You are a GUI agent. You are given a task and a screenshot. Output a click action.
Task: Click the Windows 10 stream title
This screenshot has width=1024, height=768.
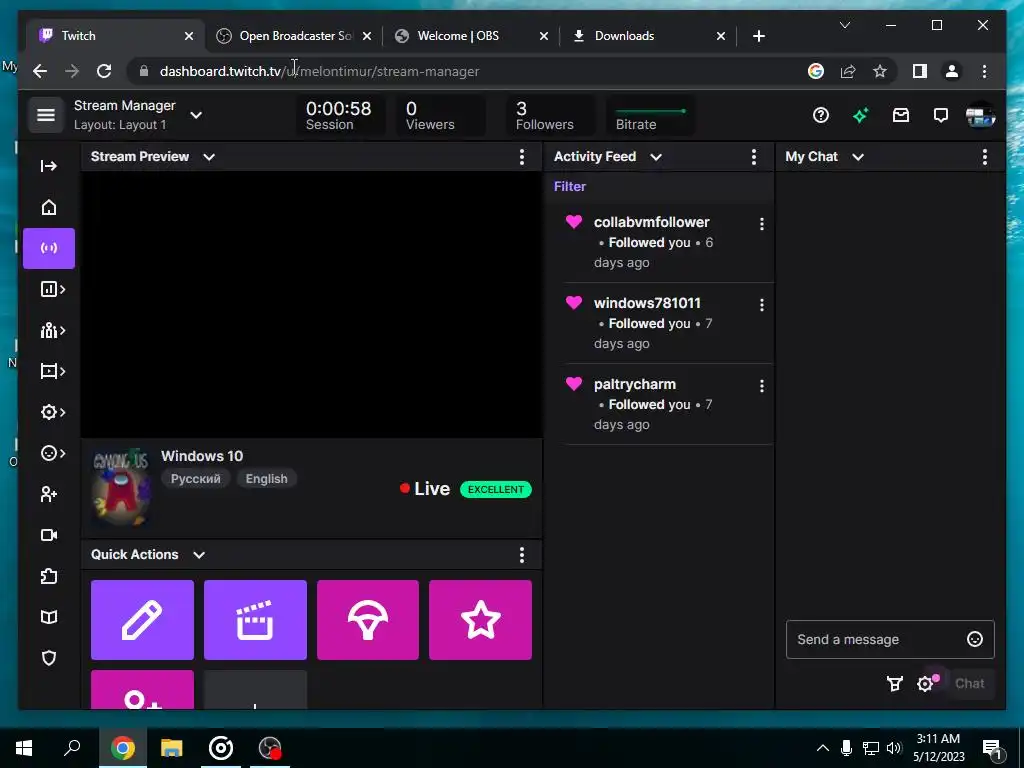pyautogui.click(x=202, y=456)
